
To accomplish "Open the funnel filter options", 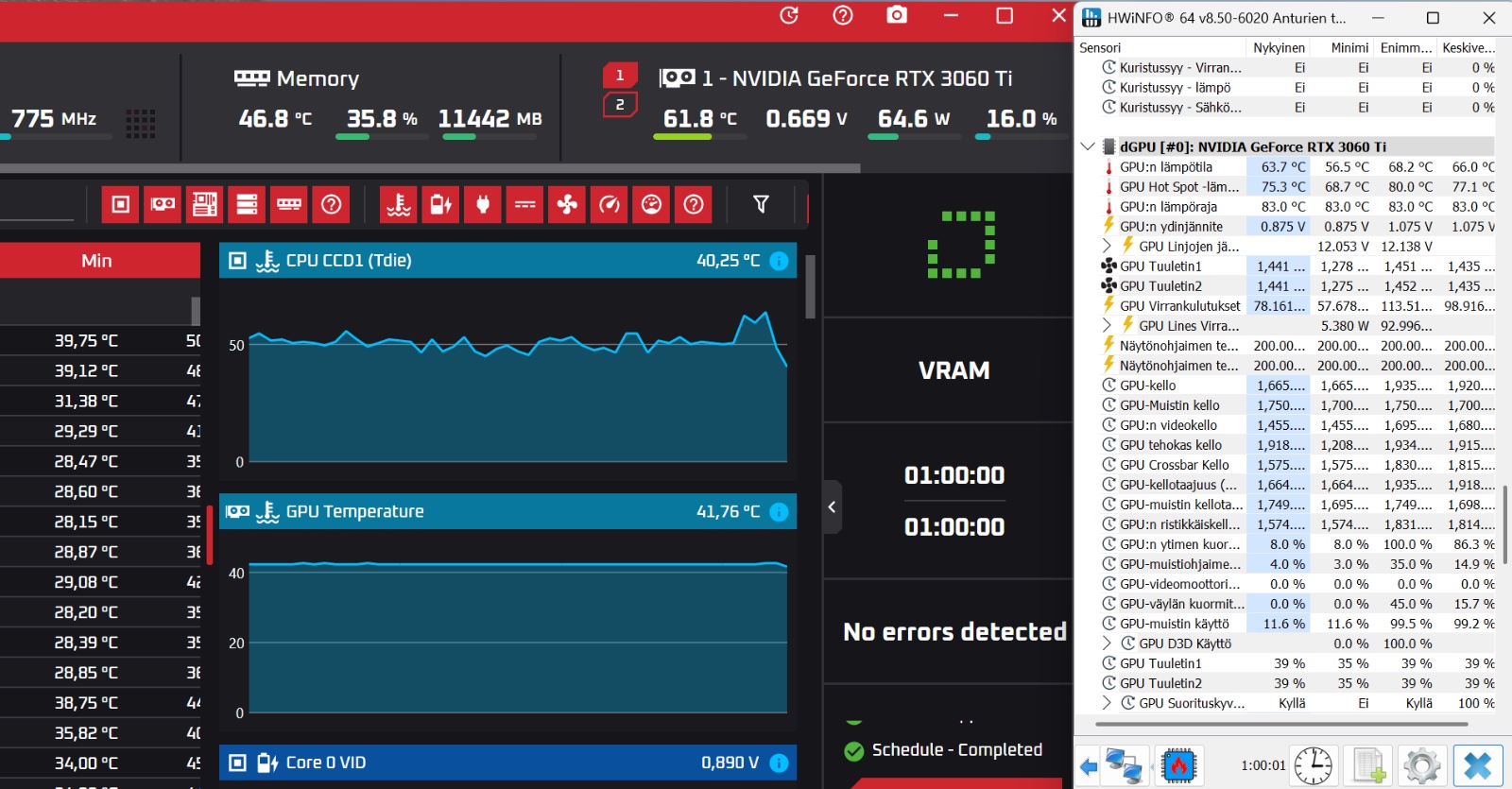I will [x=761, y=204].
